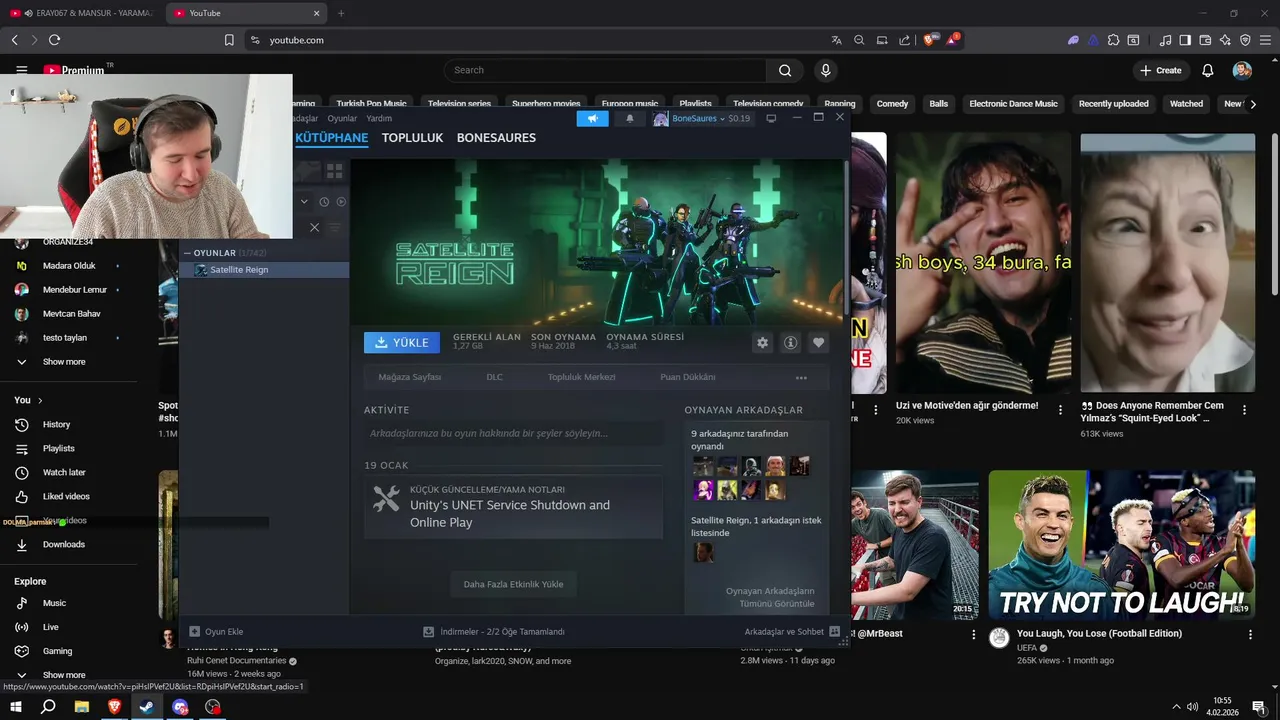Viewport: 1280px width, 720px height.
Task: Start YouTube voice search microphone
Action: [825, 70]
